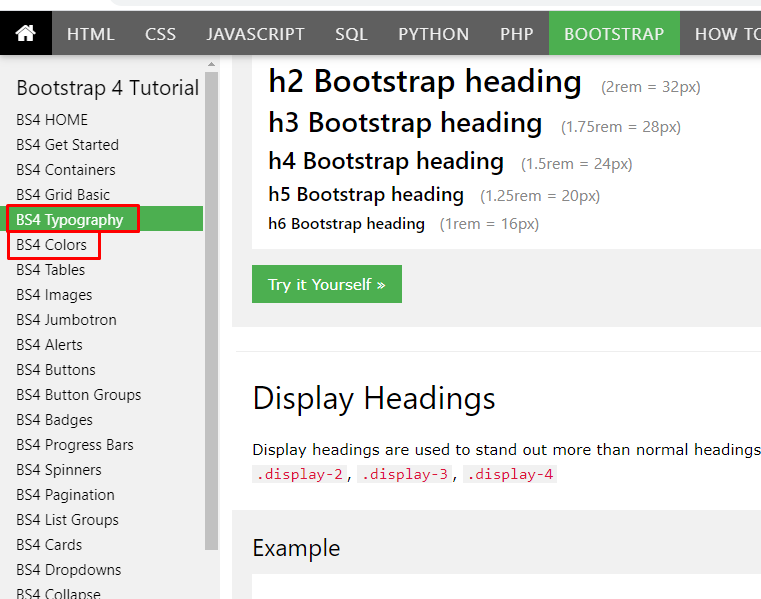The width and height of the screenshot is (761, 599).
Task: Go to the W3Schools home icon
Action: [26, 33]
